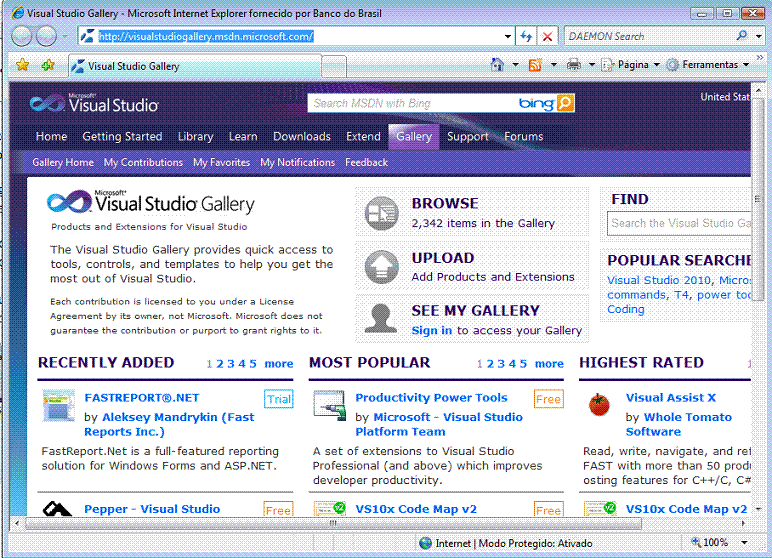Click Feedback link

(x=366, y=162)
